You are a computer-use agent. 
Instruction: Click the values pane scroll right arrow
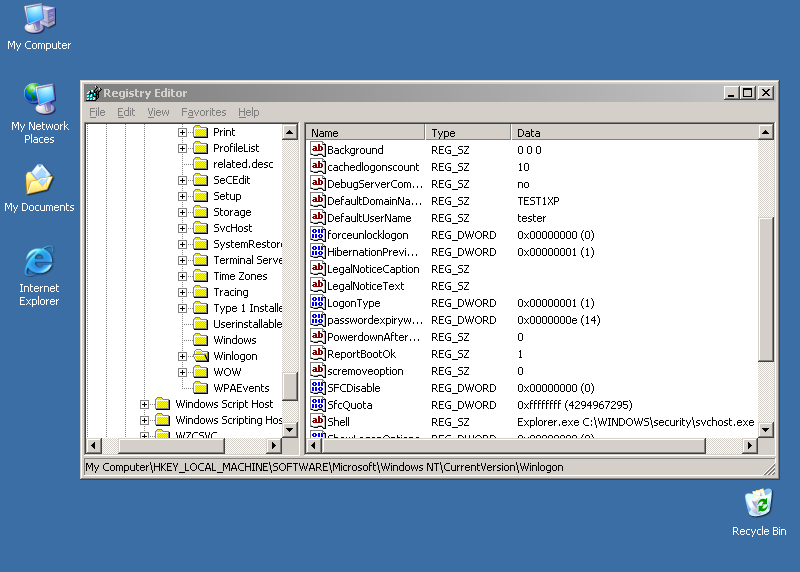(x=749, y=445)
